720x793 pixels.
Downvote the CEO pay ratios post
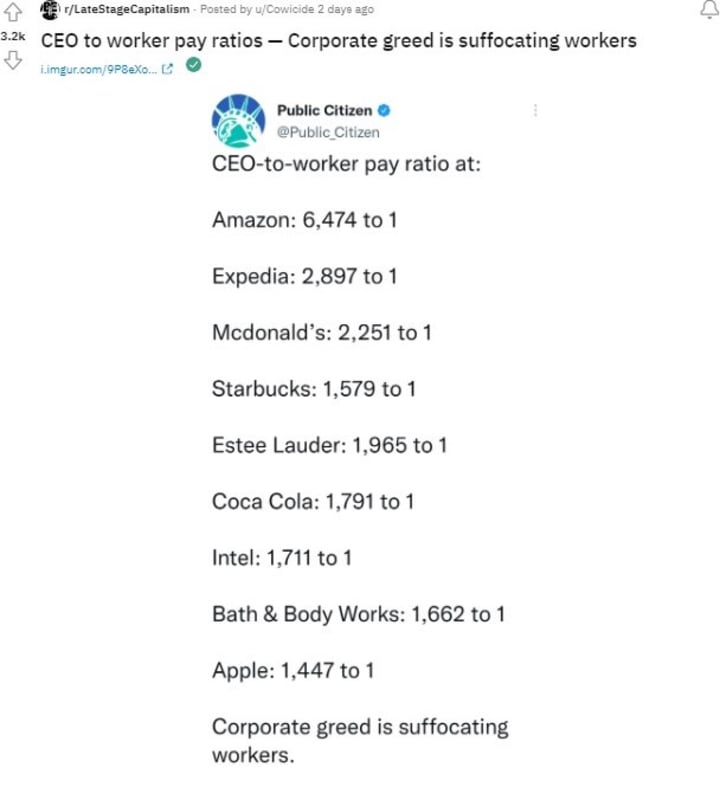click(x=13, y=60)
